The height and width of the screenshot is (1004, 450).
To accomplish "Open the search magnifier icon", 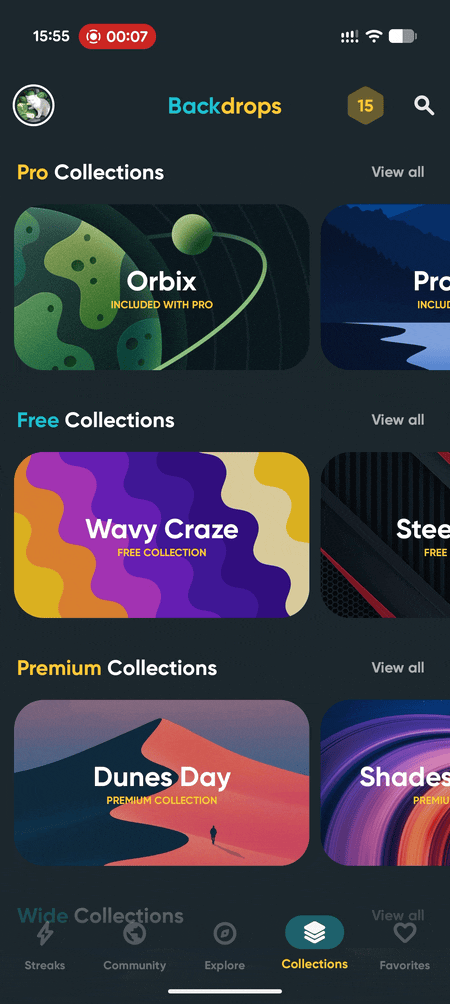I will (424, 105).
